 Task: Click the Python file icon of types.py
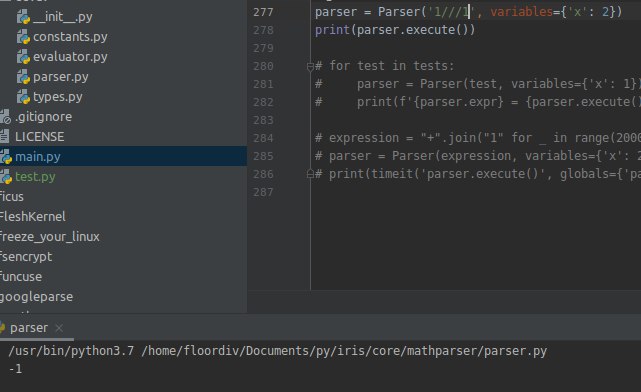(x=23, y=97)
